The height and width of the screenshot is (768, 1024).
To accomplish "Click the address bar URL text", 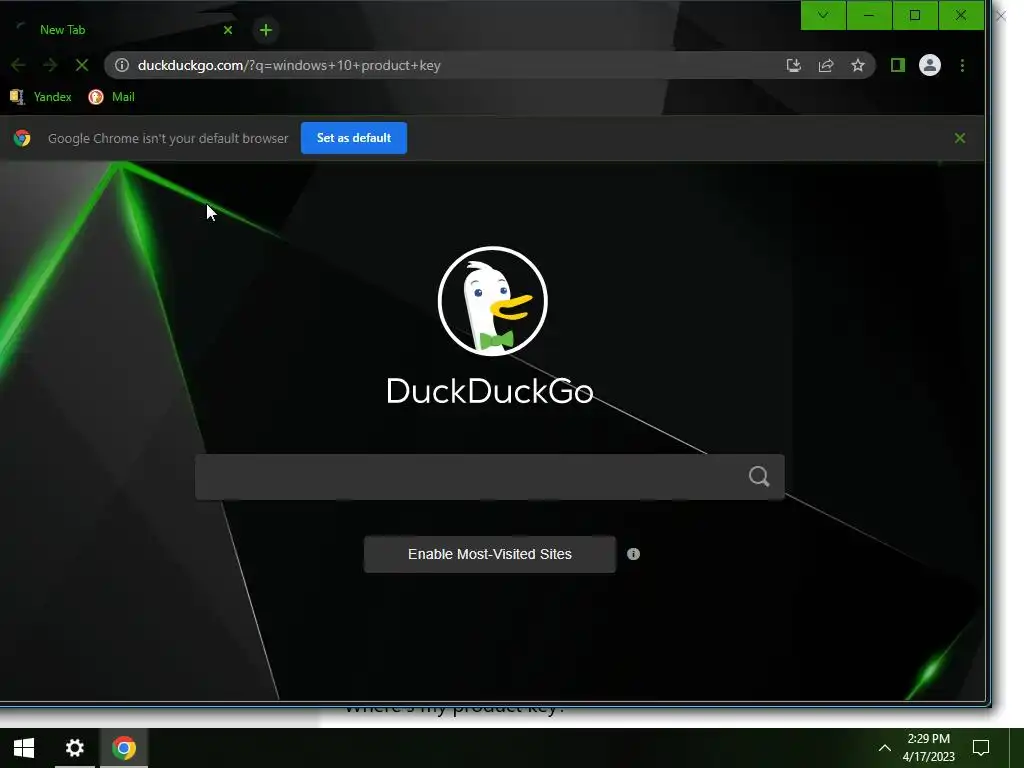I will 289,65.
